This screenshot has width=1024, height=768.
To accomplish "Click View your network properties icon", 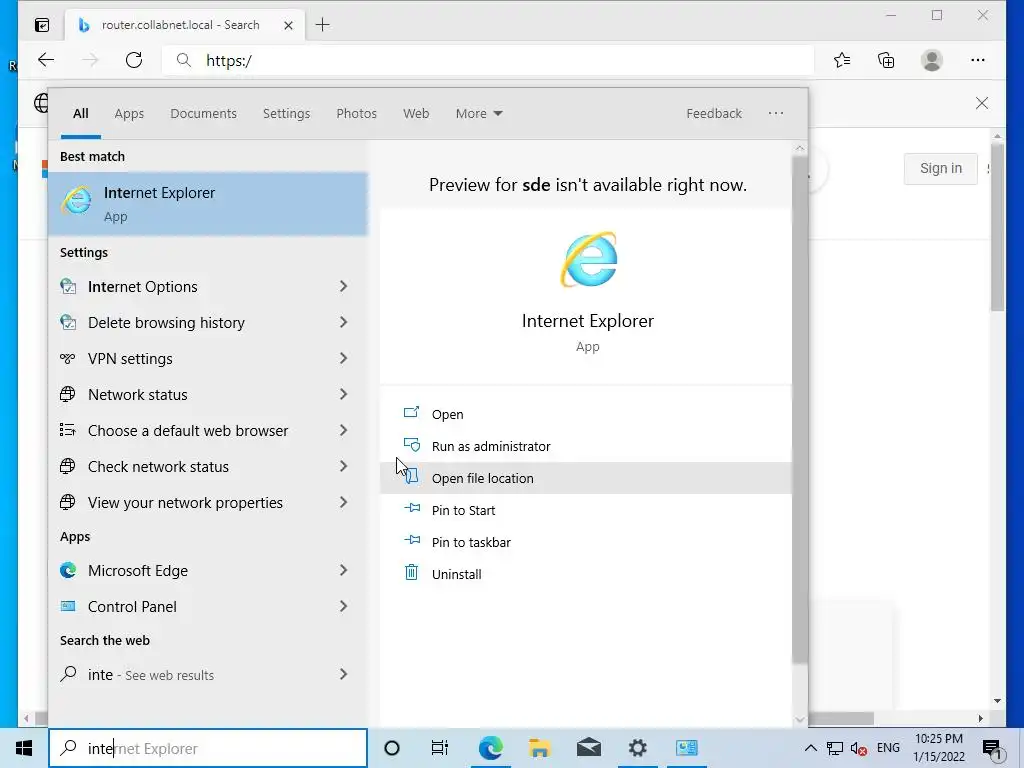I will point(68,502).
